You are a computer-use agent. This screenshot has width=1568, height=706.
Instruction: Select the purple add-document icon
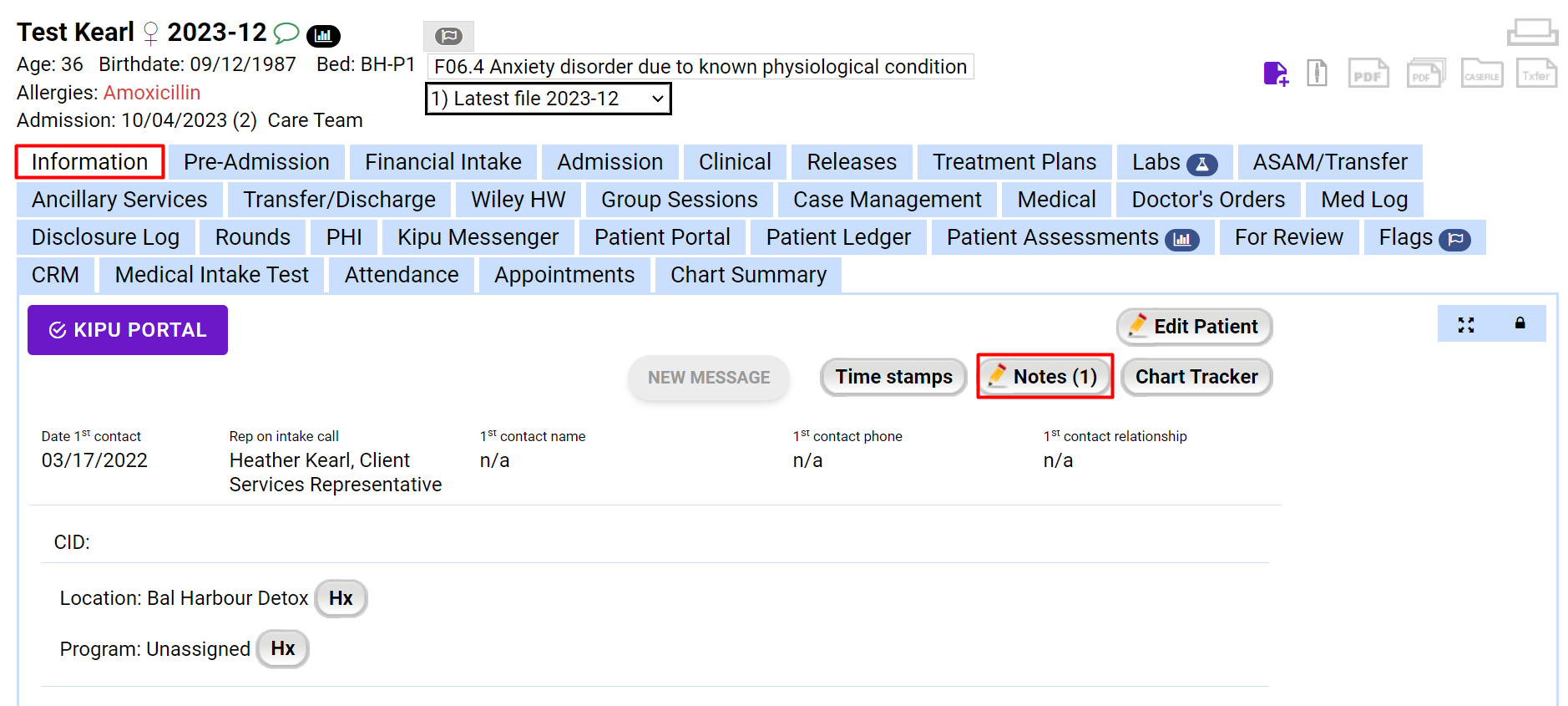[1275, 74]
